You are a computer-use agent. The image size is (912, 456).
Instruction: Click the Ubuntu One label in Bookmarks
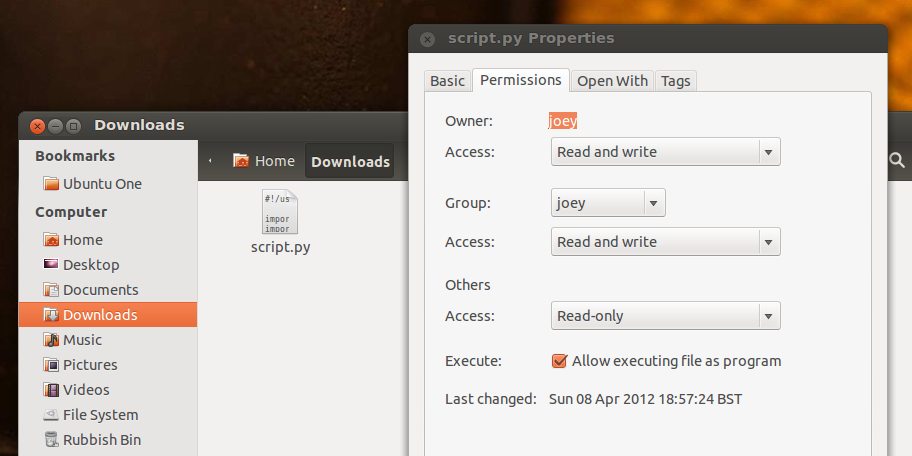[x=102, y=184]
